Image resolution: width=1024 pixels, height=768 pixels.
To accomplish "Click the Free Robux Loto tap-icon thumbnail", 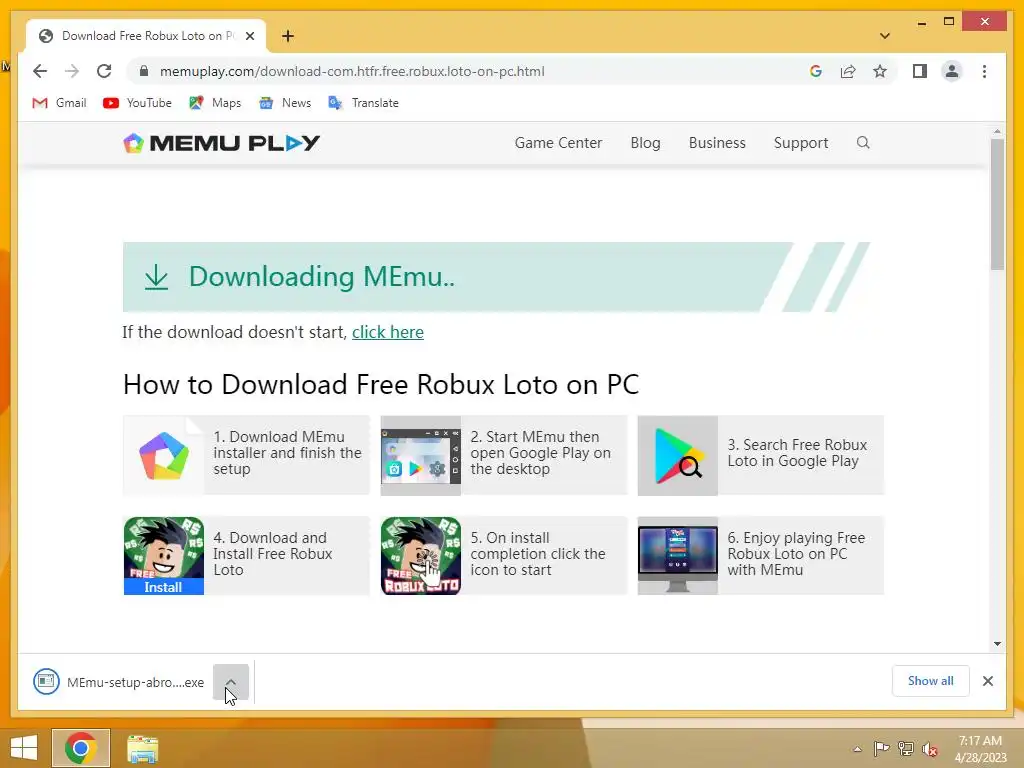I will coord(421,556).
